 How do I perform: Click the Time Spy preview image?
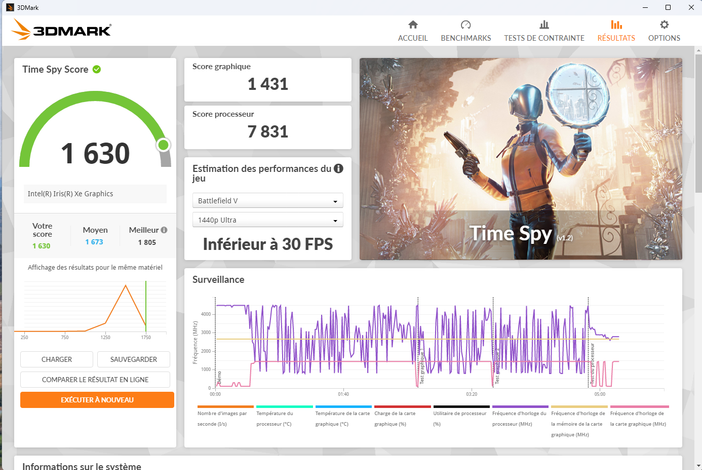521,159
